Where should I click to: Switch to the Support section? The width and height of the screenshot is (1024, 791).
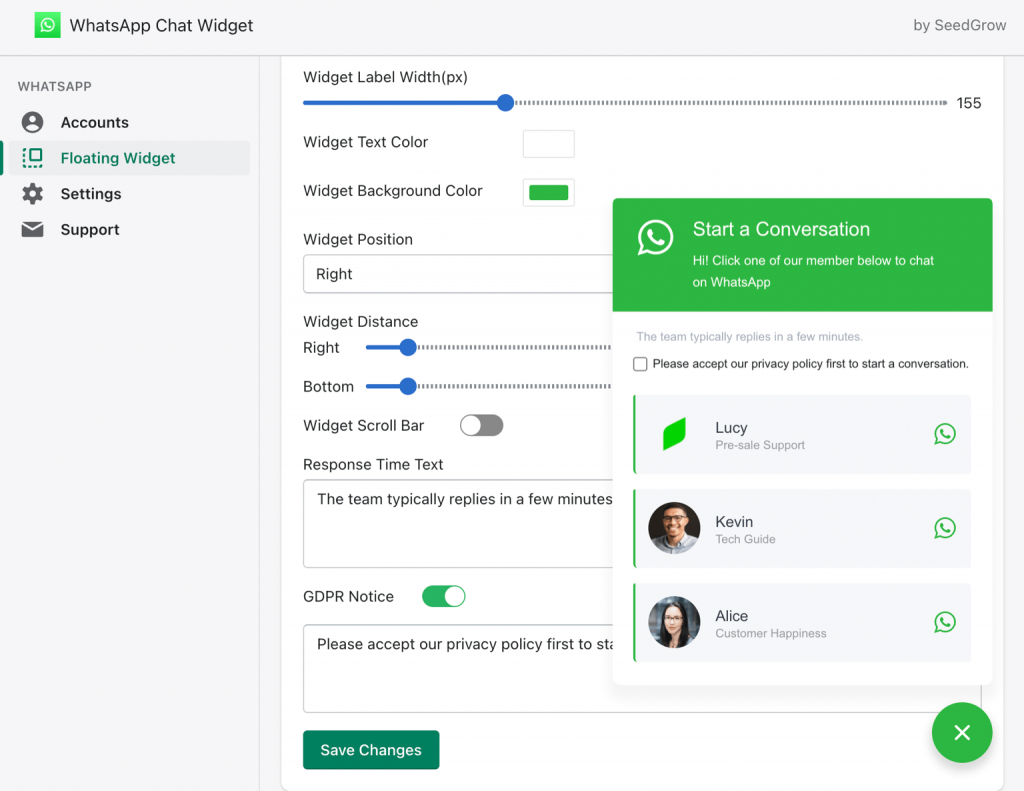point(90,229)
